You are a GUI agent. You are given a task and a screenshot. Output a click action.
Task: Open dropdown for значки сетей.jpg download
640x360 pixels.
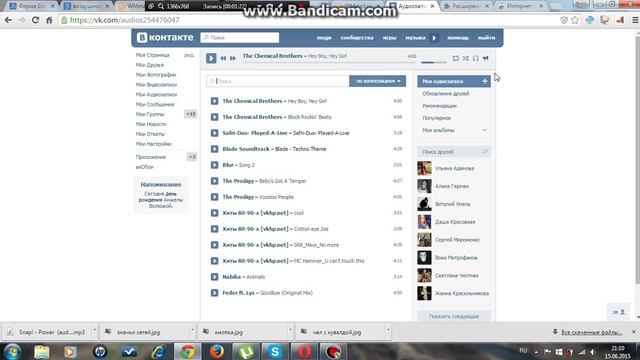click(192, 331)
